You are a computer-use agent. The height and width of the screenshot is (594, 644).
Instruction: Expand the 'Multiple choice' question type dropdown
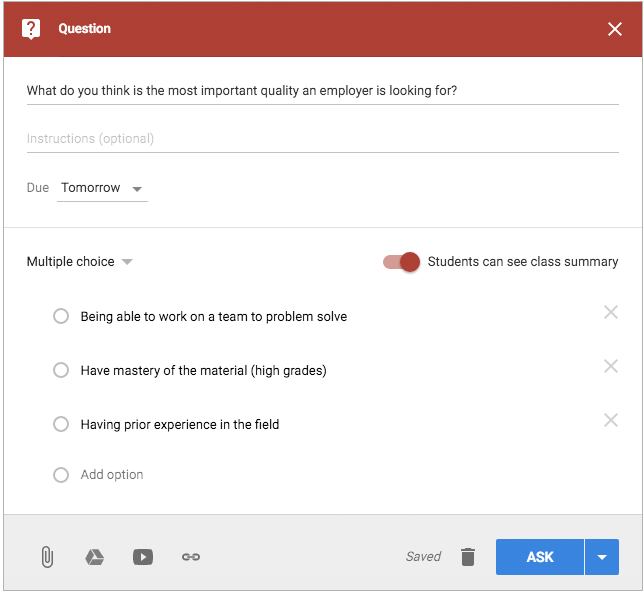(x=80, y=262)
